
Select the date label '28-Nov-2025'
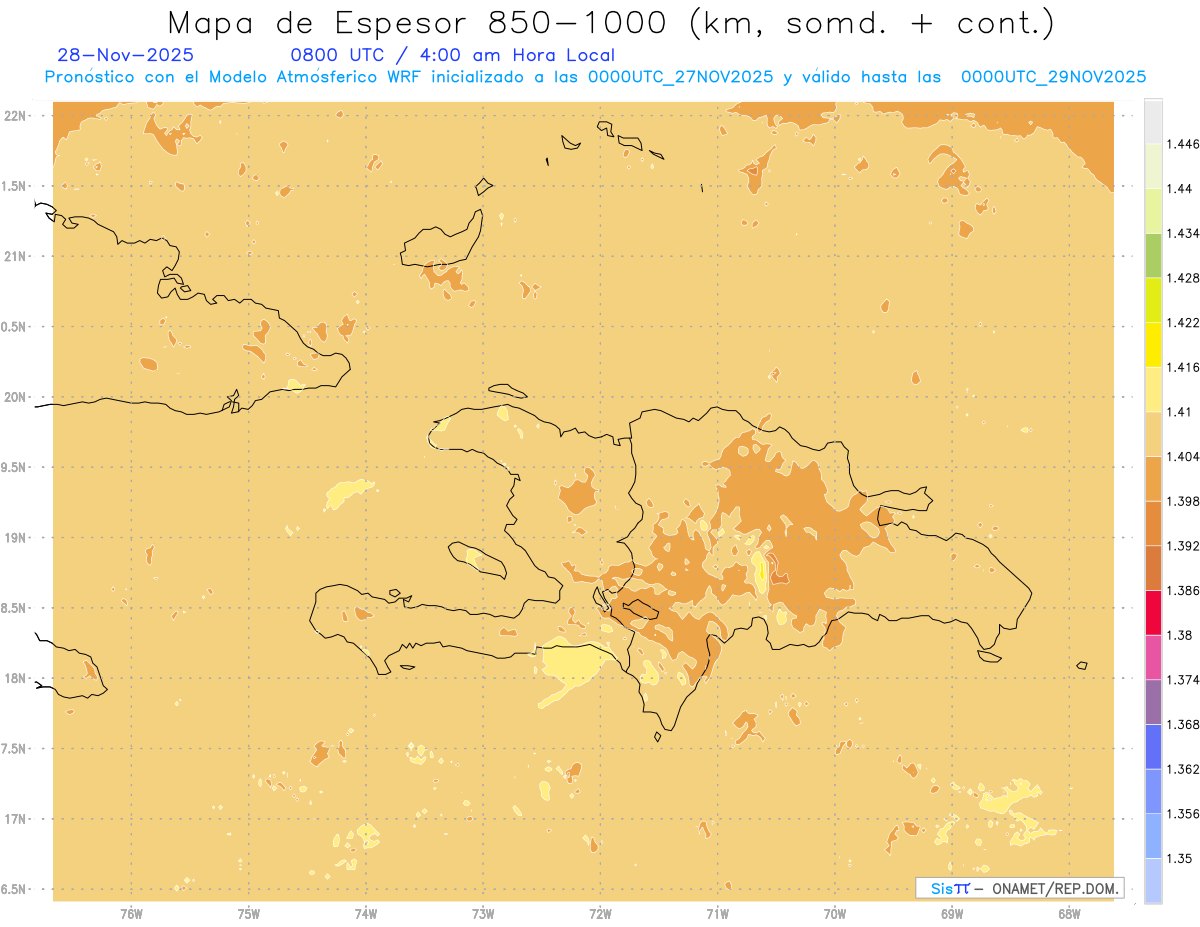pyautogui.click(x=126, y=55)
